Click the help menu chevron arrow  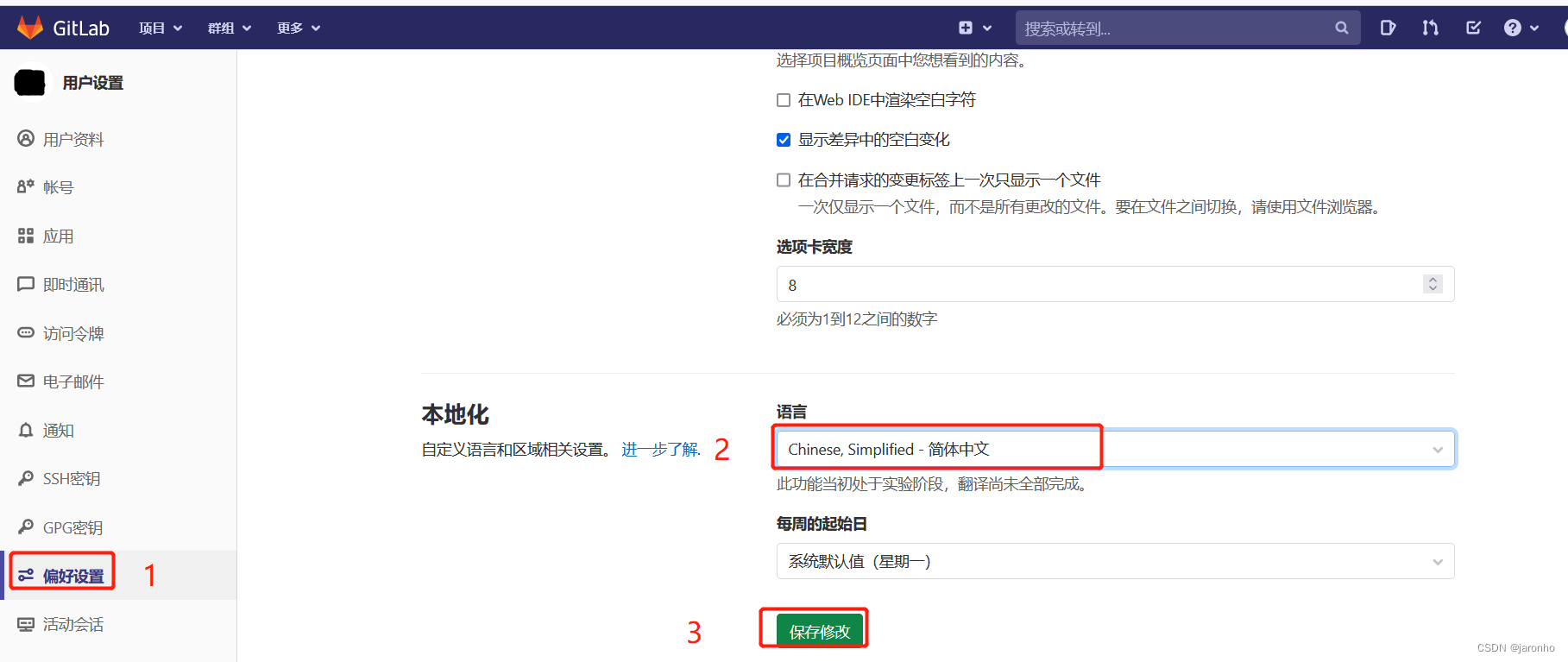tap(1534, 28)
